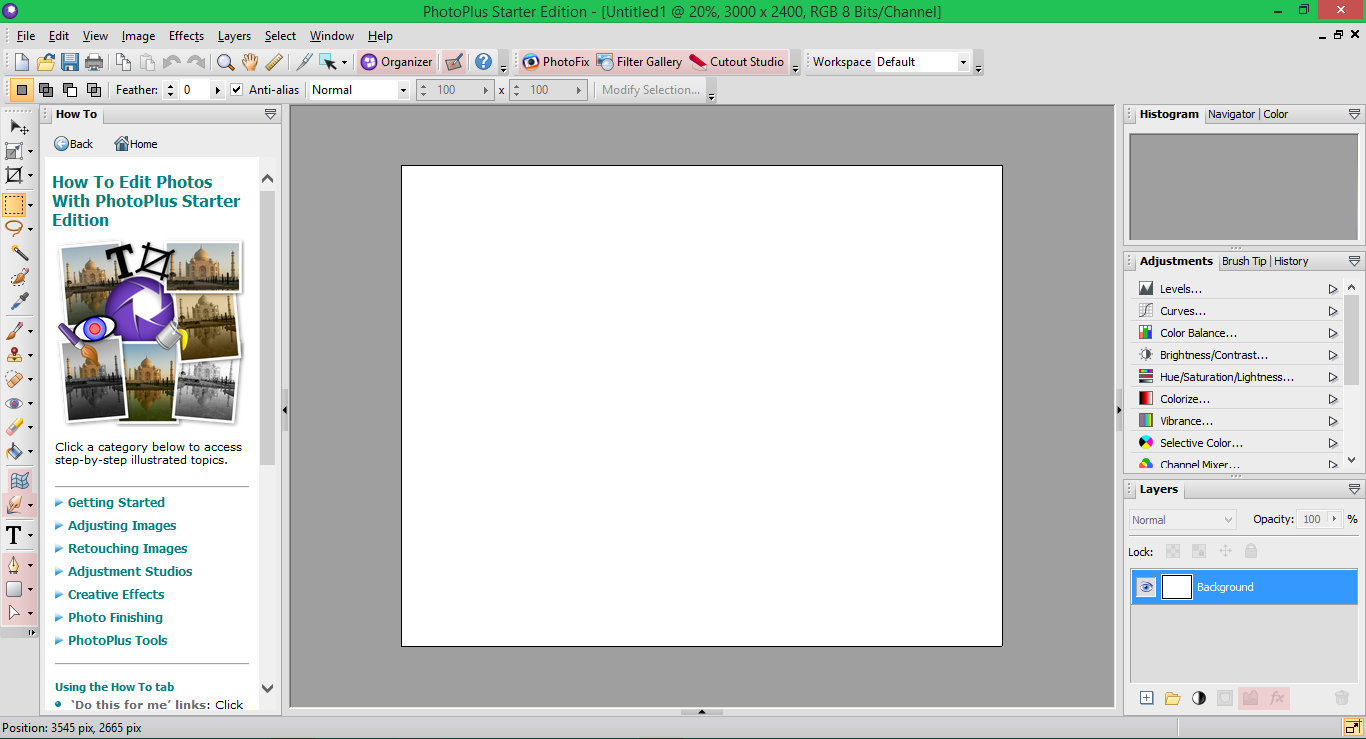Toggle the Anti-alias checkbox
The width and height of the screenshot is (1366, 739).
point(237,90)
